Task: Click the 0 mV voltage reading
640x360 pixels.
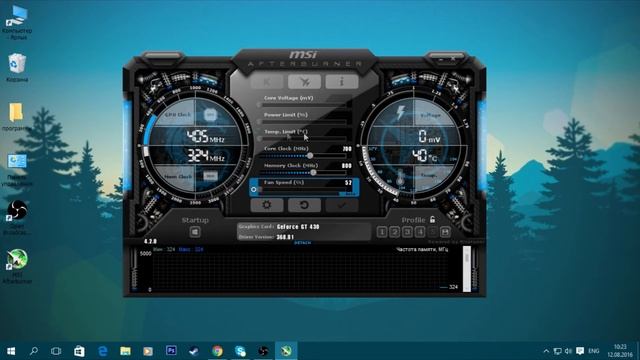Action: (429, 136)
